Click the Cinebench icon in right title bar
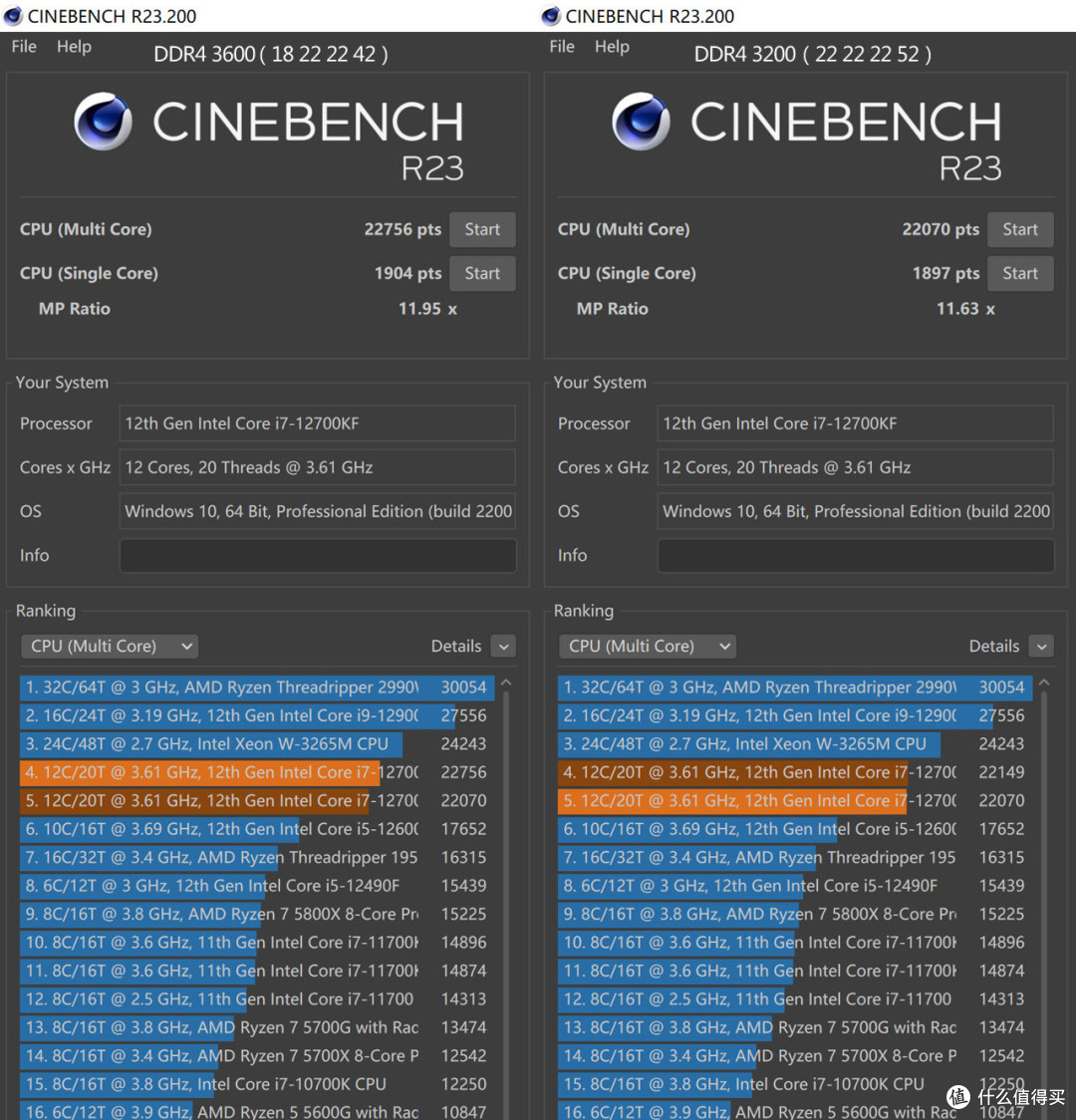 point(550,16)
